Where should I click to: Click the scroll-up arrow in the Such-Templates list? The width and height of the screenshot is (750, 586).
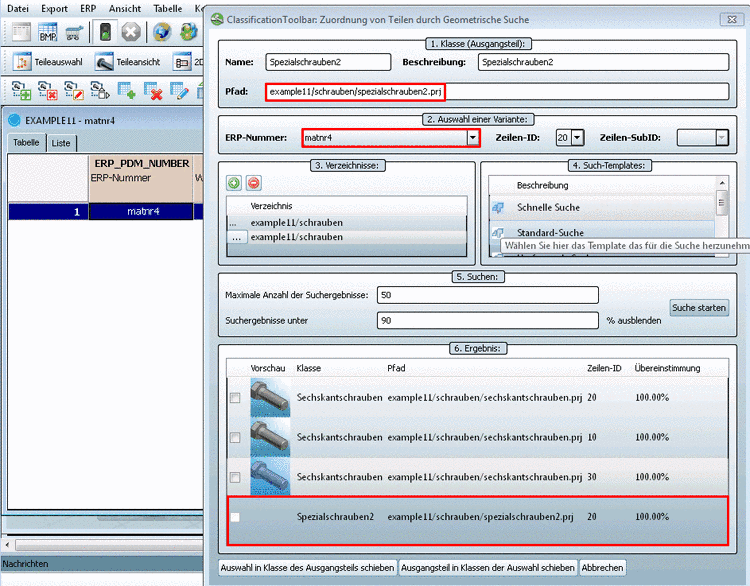[722, 183]
